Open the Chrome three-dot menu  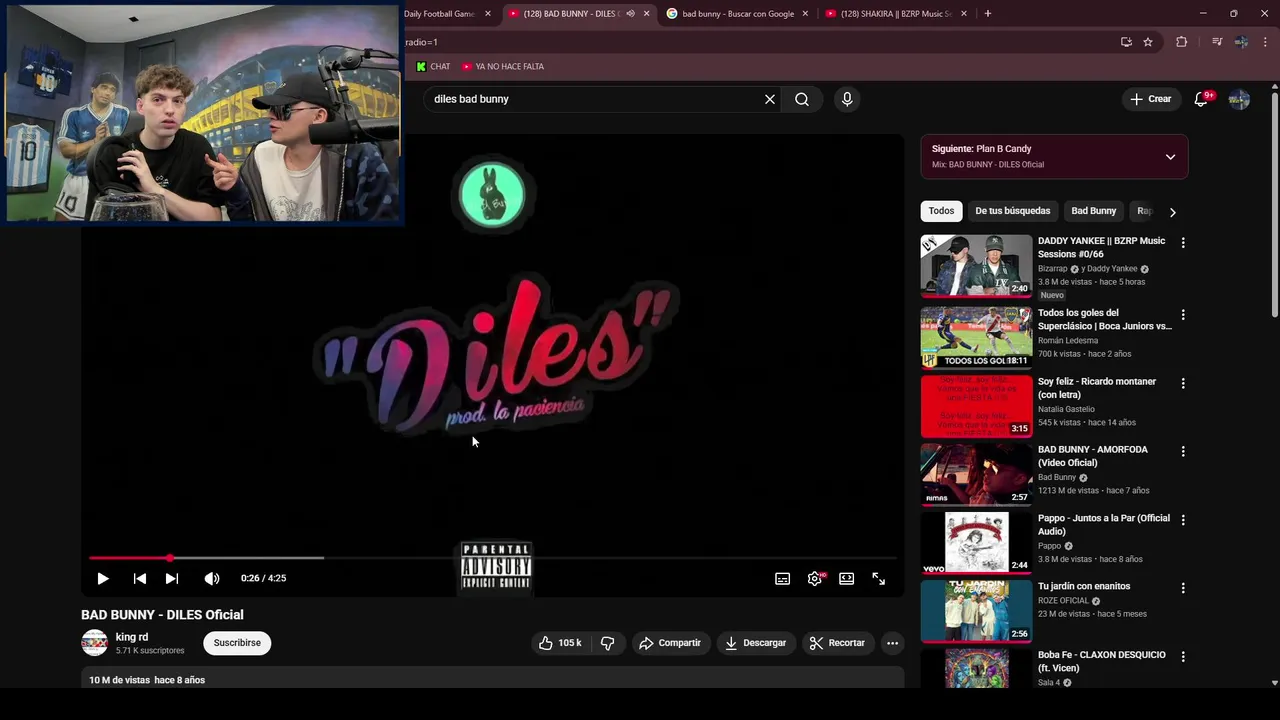click(1266, 42)
